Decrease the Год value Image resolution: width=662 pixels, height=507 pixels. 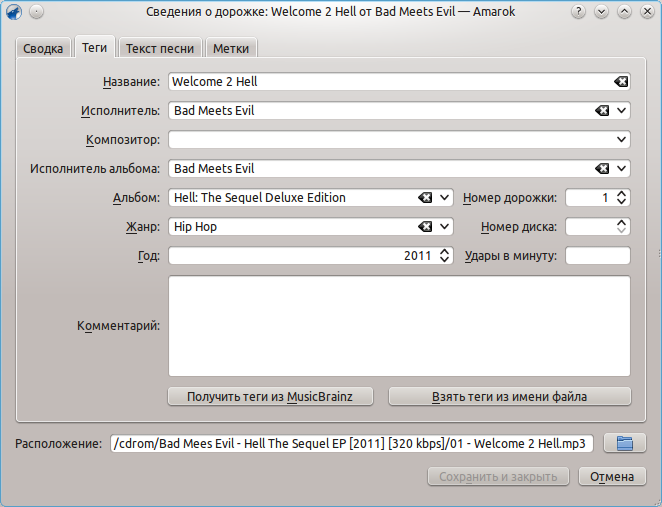click(x=444, y=260)
